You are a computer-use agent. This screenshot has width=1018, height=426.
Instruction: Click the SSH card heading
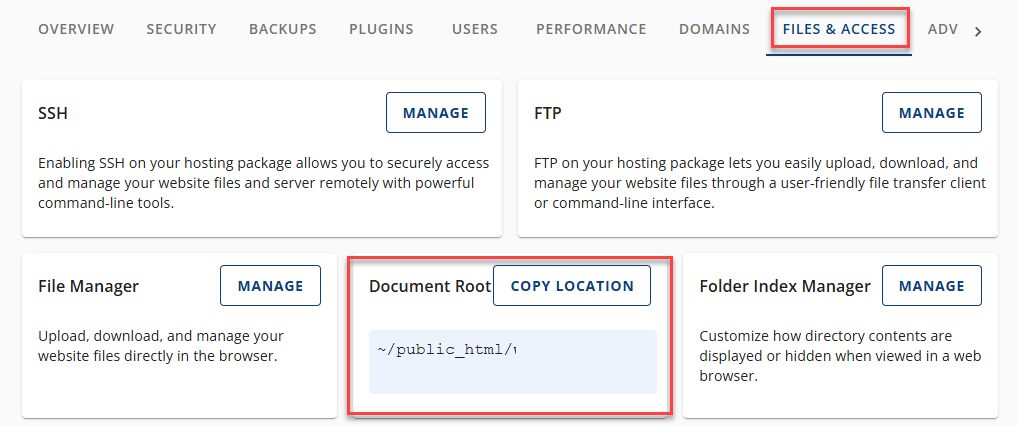53,113
